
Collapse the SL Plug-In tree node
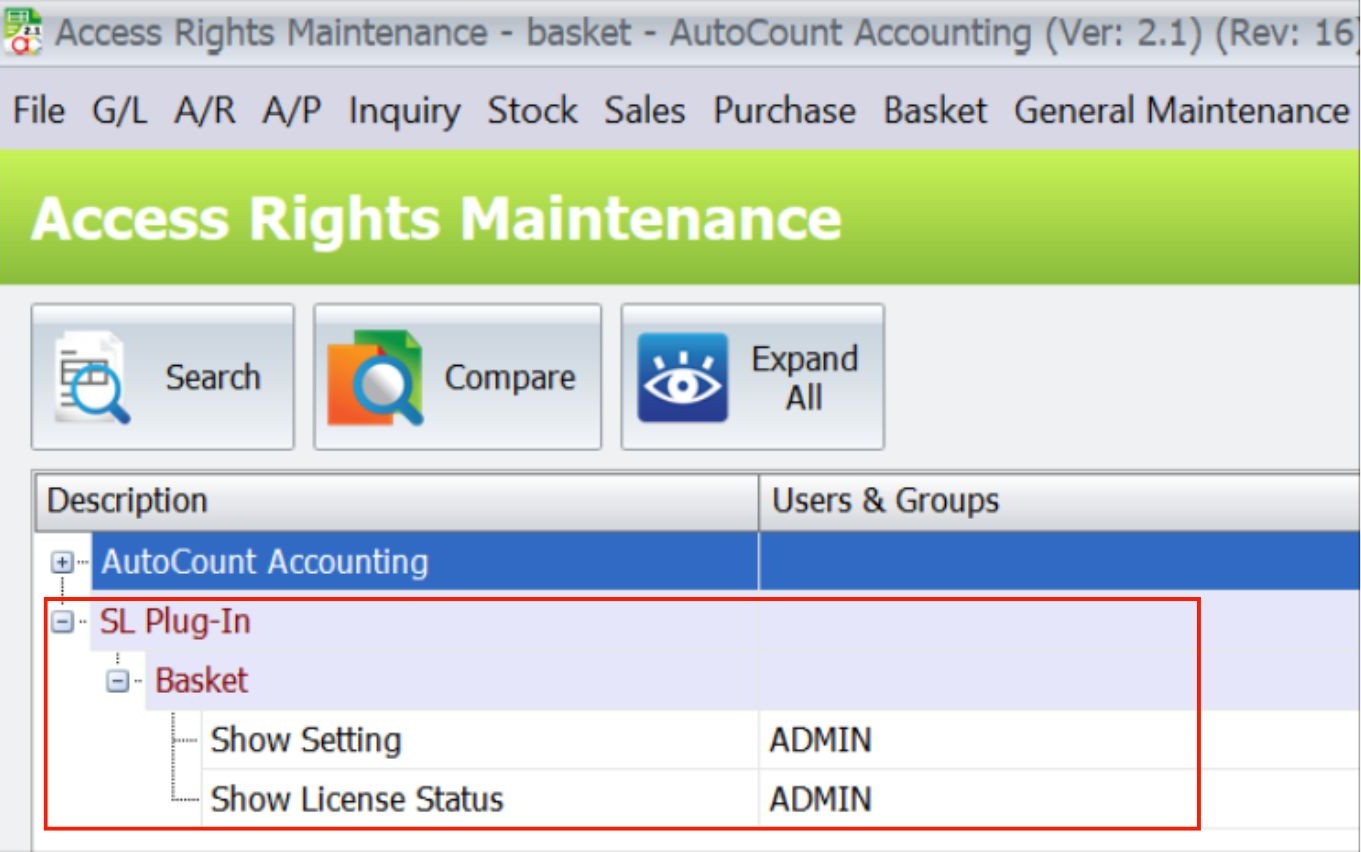62,622
